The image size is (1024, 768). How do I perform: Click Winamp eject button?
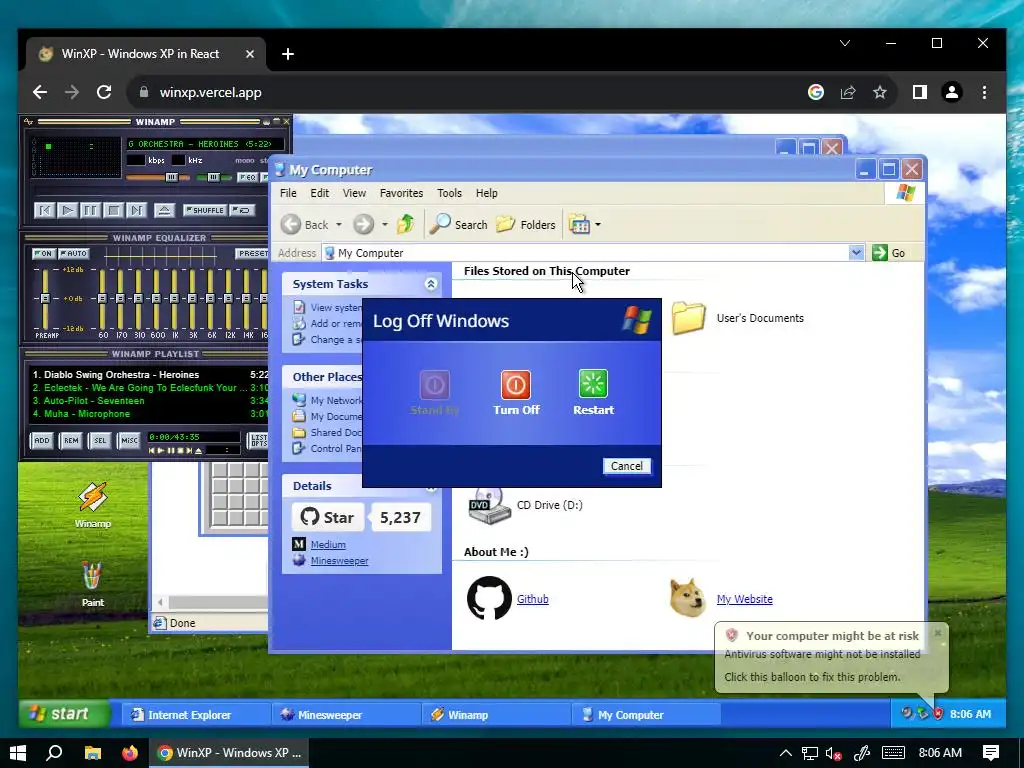point(164,210)
